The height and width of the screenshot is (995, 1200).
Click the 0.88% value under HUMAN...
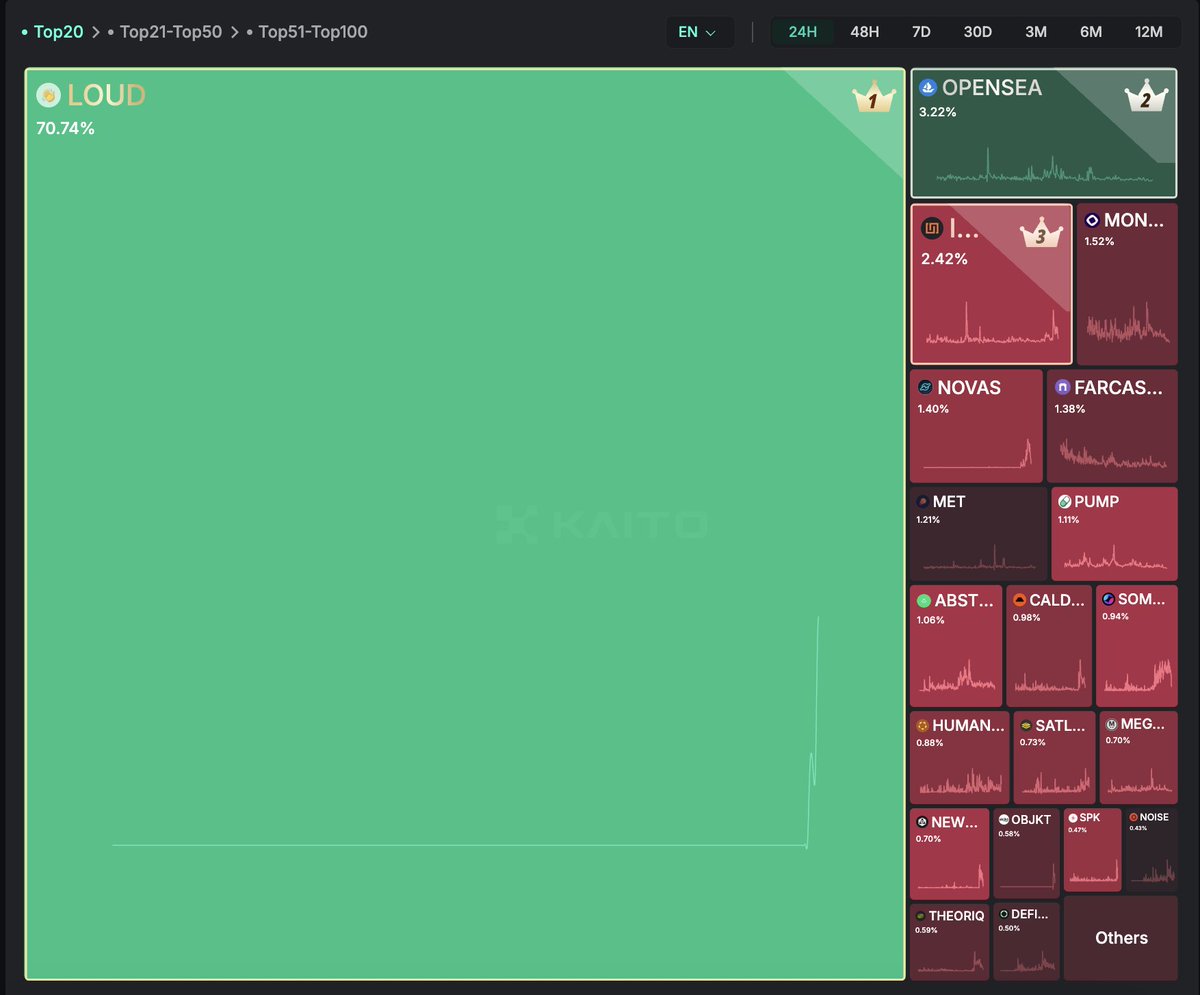click(929, 742)
